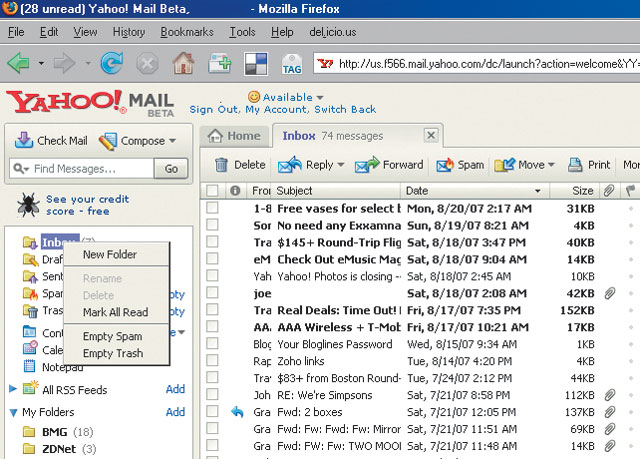This screenshot has width=640, height=459.
Task: Open the Back button history dropdown arrow
Action: coord(41,64)
